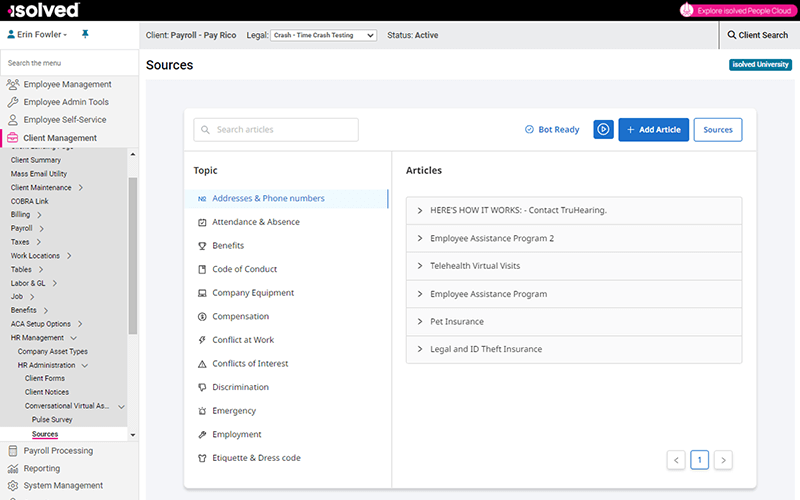This screenshot has height=500, width=800.
Task: Click the System Management gear icon
Action: pyautogui.click(x=12, y=486)
